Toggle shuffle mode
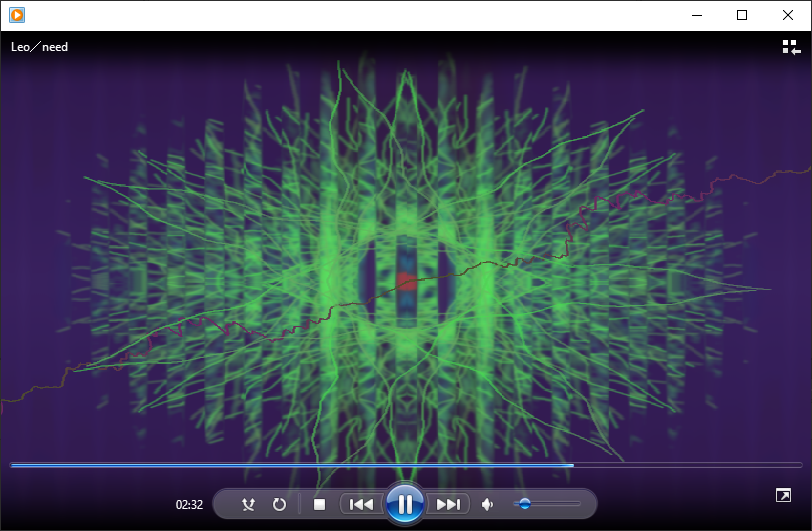The width and height of the screenshot is (812, 531). [249, 504]
